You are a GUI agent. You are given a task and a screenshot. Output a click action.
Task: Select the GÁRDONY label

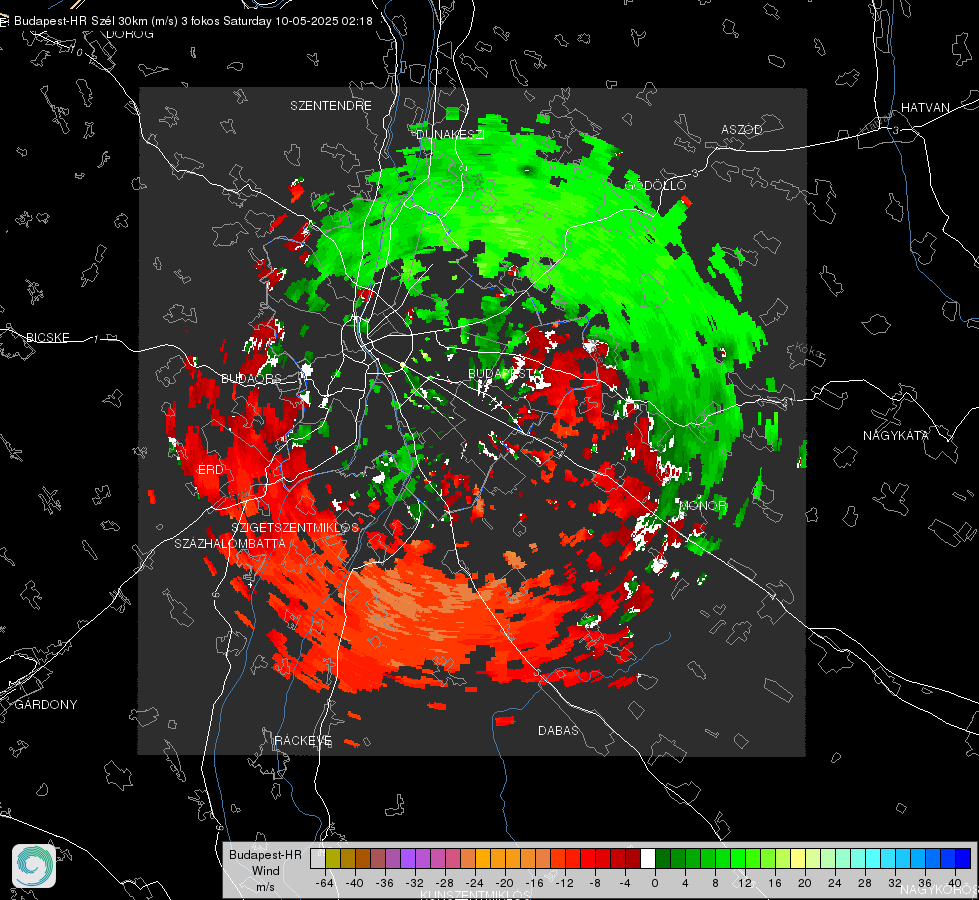point(46,705)
